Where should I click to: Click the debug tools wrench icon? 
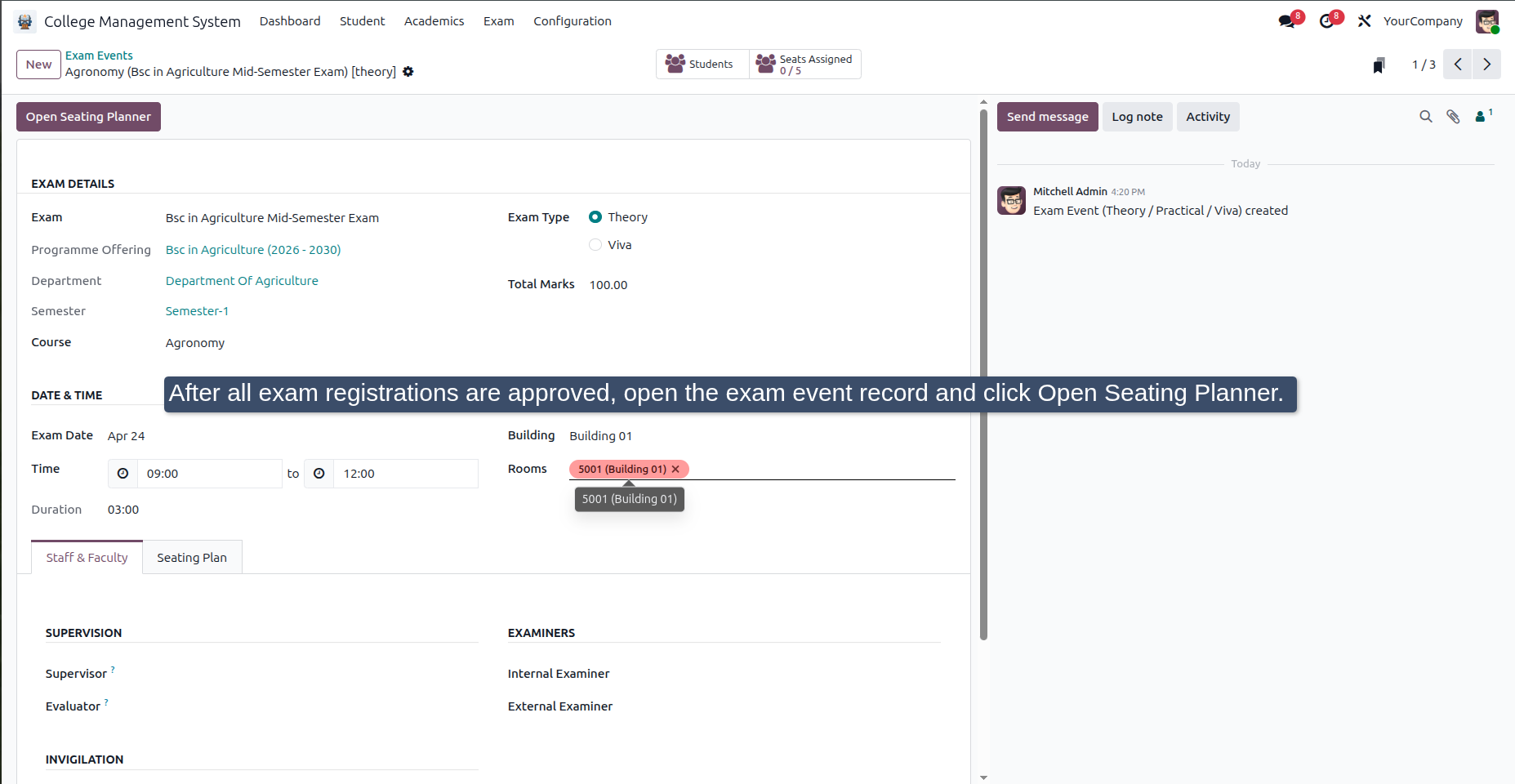coord(1364,21)
